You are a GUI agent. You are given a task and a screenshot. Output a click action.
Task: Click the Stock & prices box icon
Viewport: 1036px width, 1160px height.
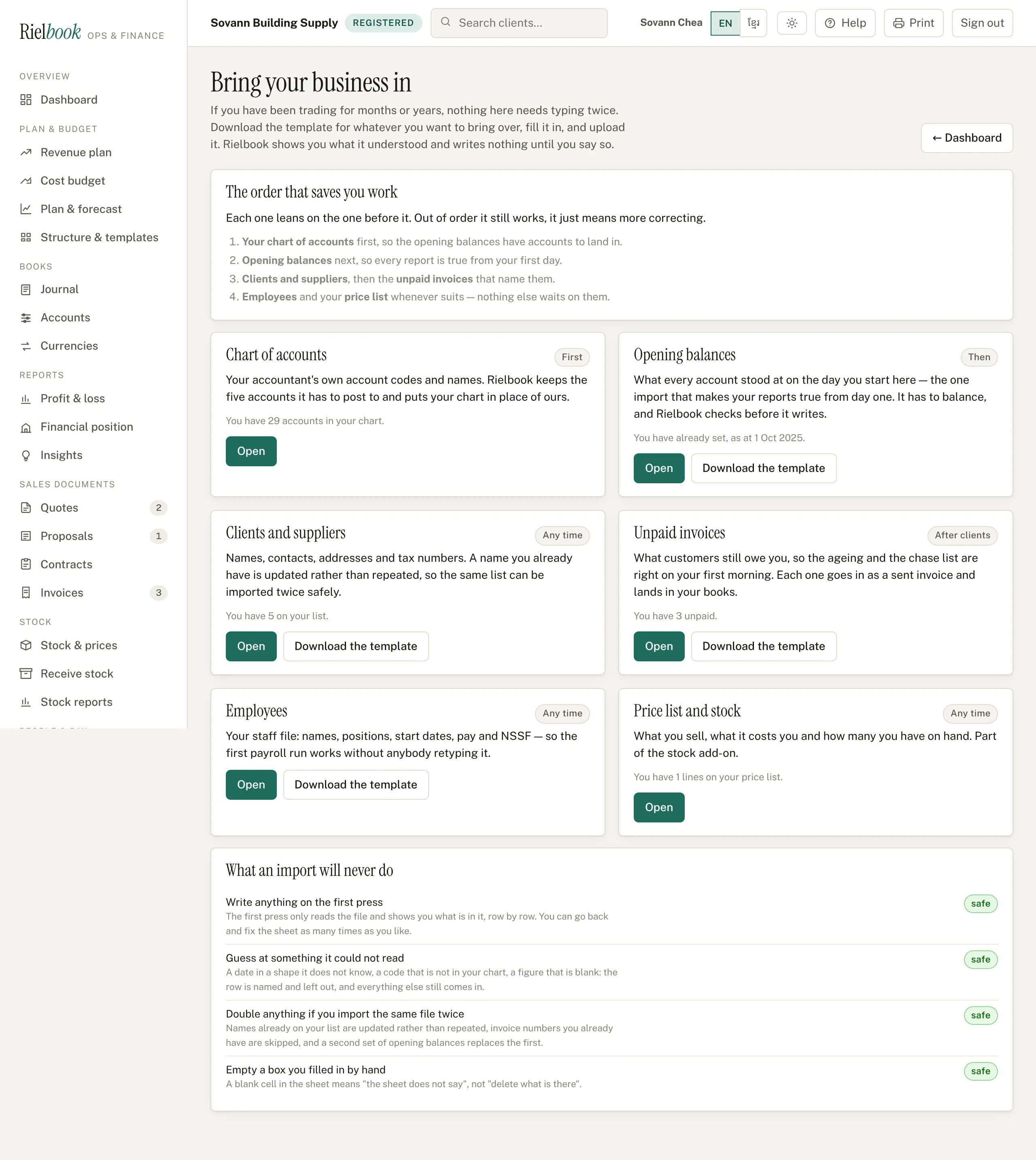(x=25, y=646)
